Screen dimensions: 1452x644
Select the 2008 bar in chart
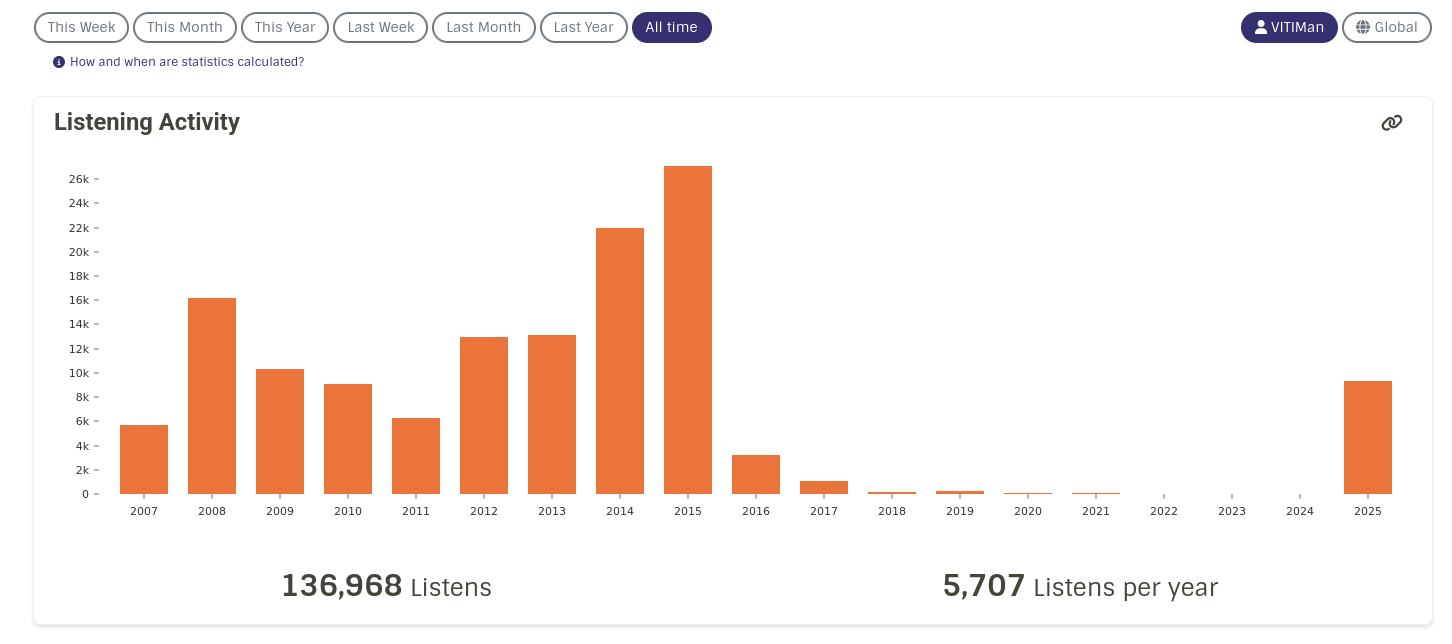click(x=212, y=396)
